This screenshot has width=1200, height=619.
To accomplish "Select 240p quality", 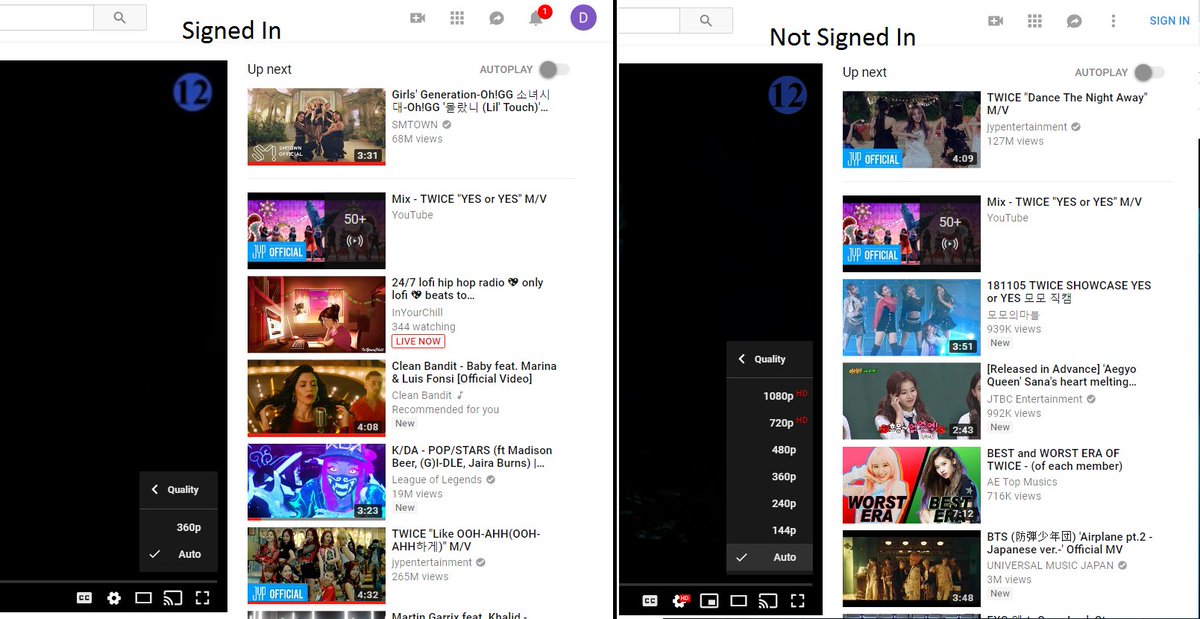I will pyautogui.click(x=770, y=504).
